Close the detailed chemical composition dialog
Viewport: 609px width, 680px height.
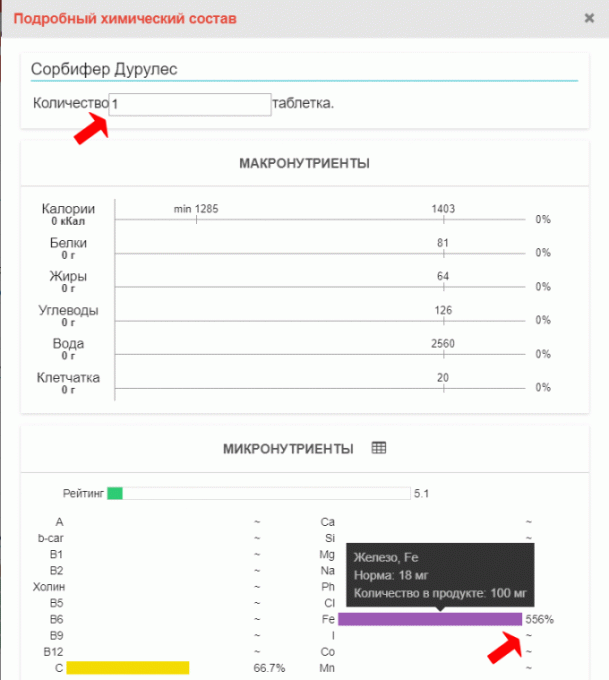click(x=589, y=18)
